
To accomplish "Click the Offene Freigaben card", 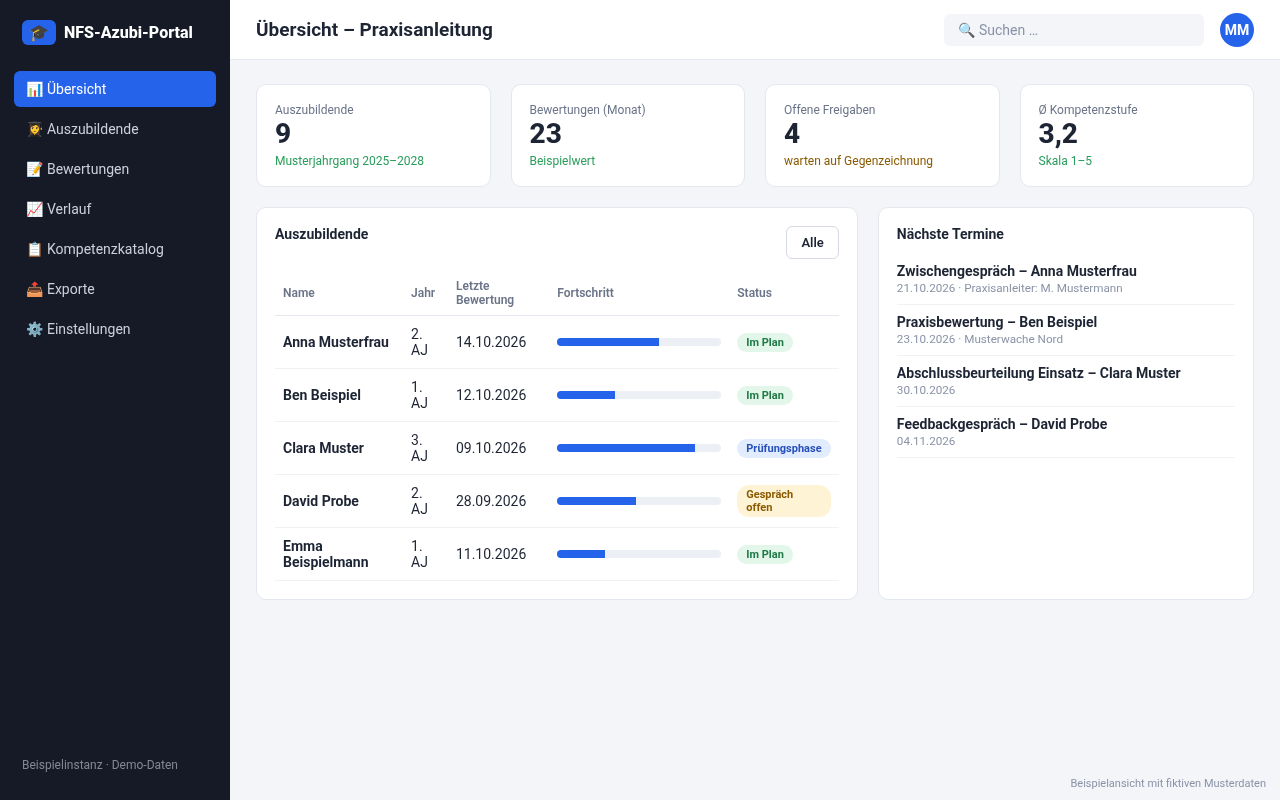I will pos(882,135).
